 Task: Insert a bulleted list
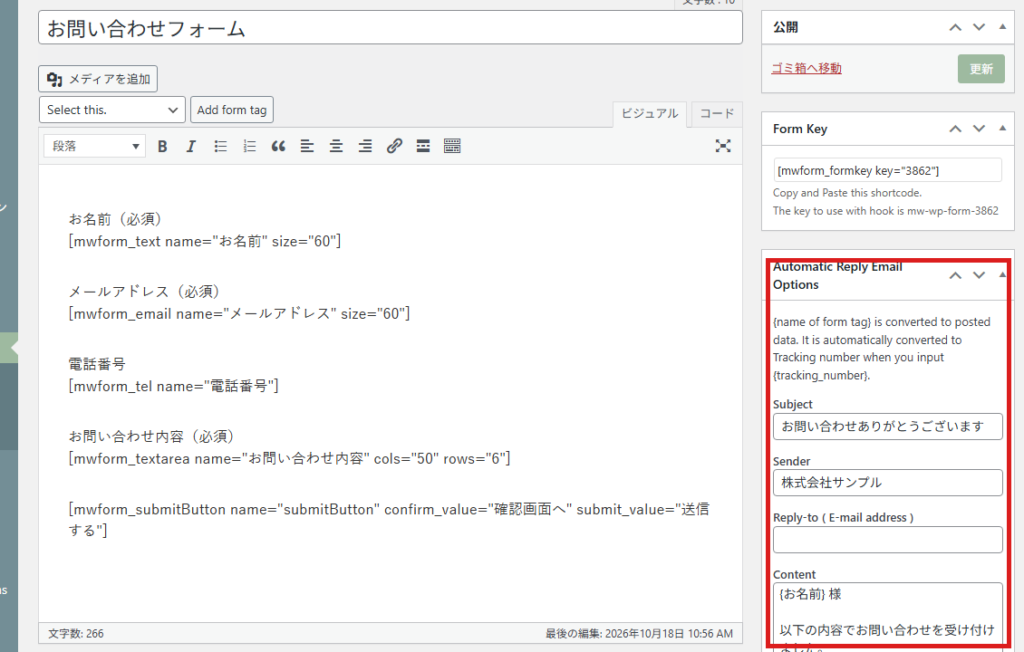click(x=220, y=146)
